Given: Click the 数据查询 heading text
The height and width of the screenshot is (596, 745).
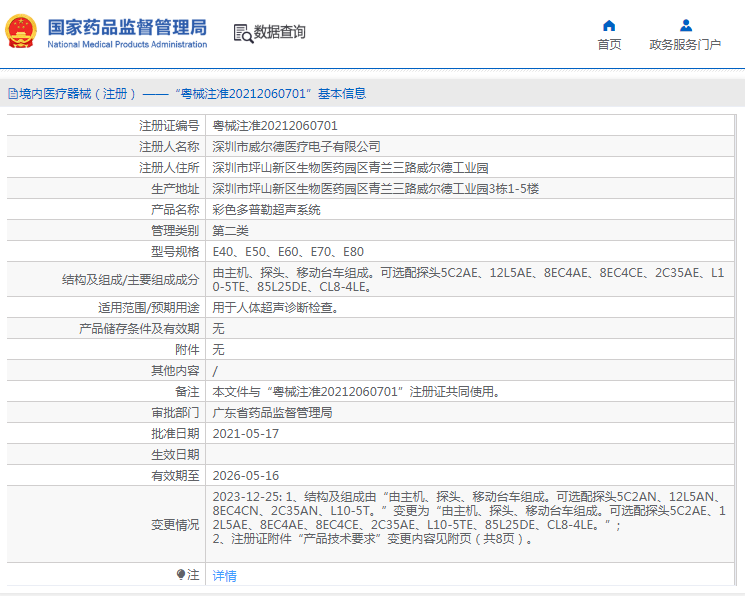Looking at the screenshot, I should point(279,32).
